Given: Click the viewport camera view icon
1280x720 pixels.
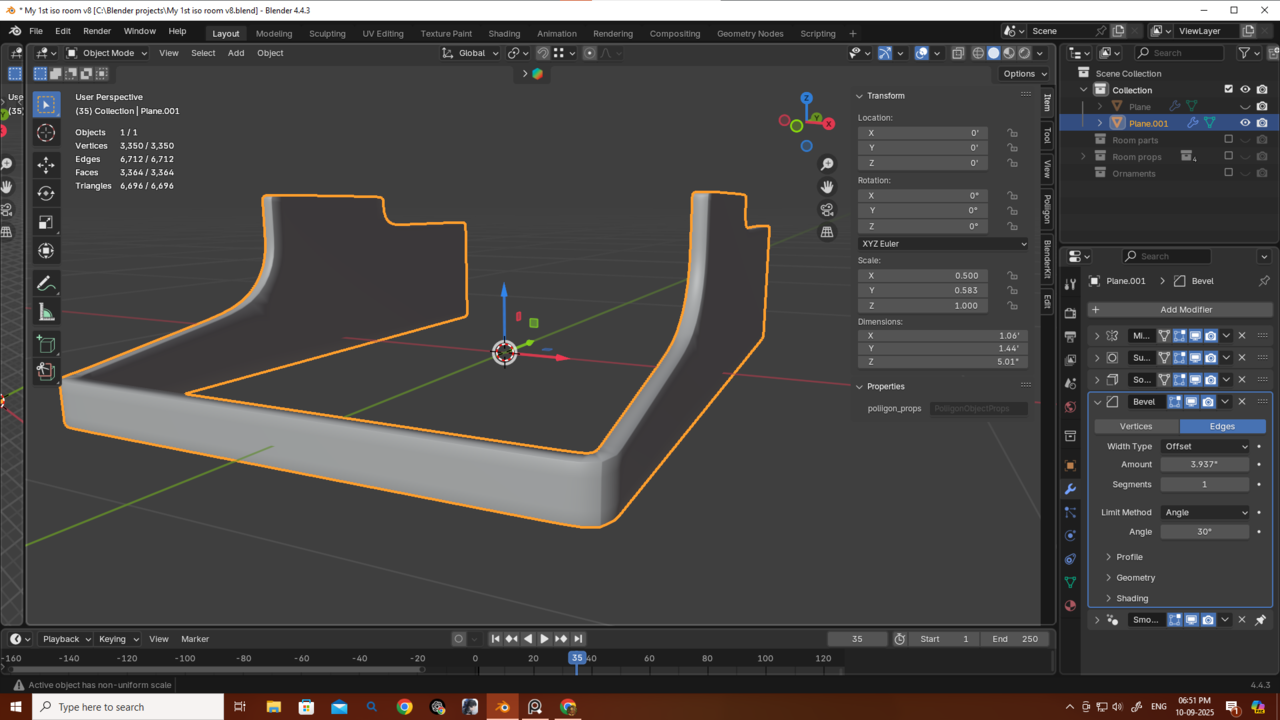Looking at the screenshot, I should coord(827,210).
